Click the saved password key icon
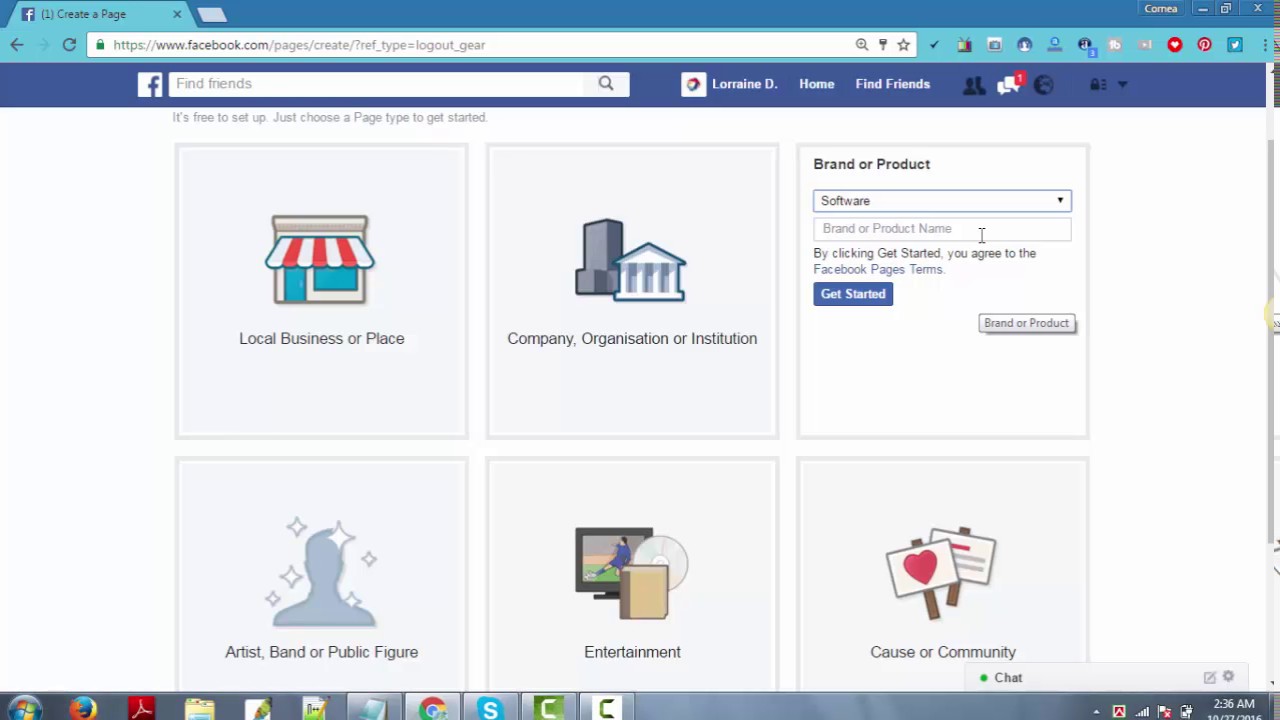The image size is (1280, 720). 882,45
